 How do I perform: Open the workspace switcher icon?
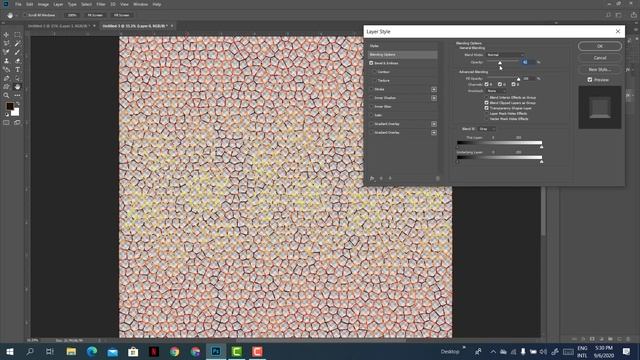tap(619, 15)
